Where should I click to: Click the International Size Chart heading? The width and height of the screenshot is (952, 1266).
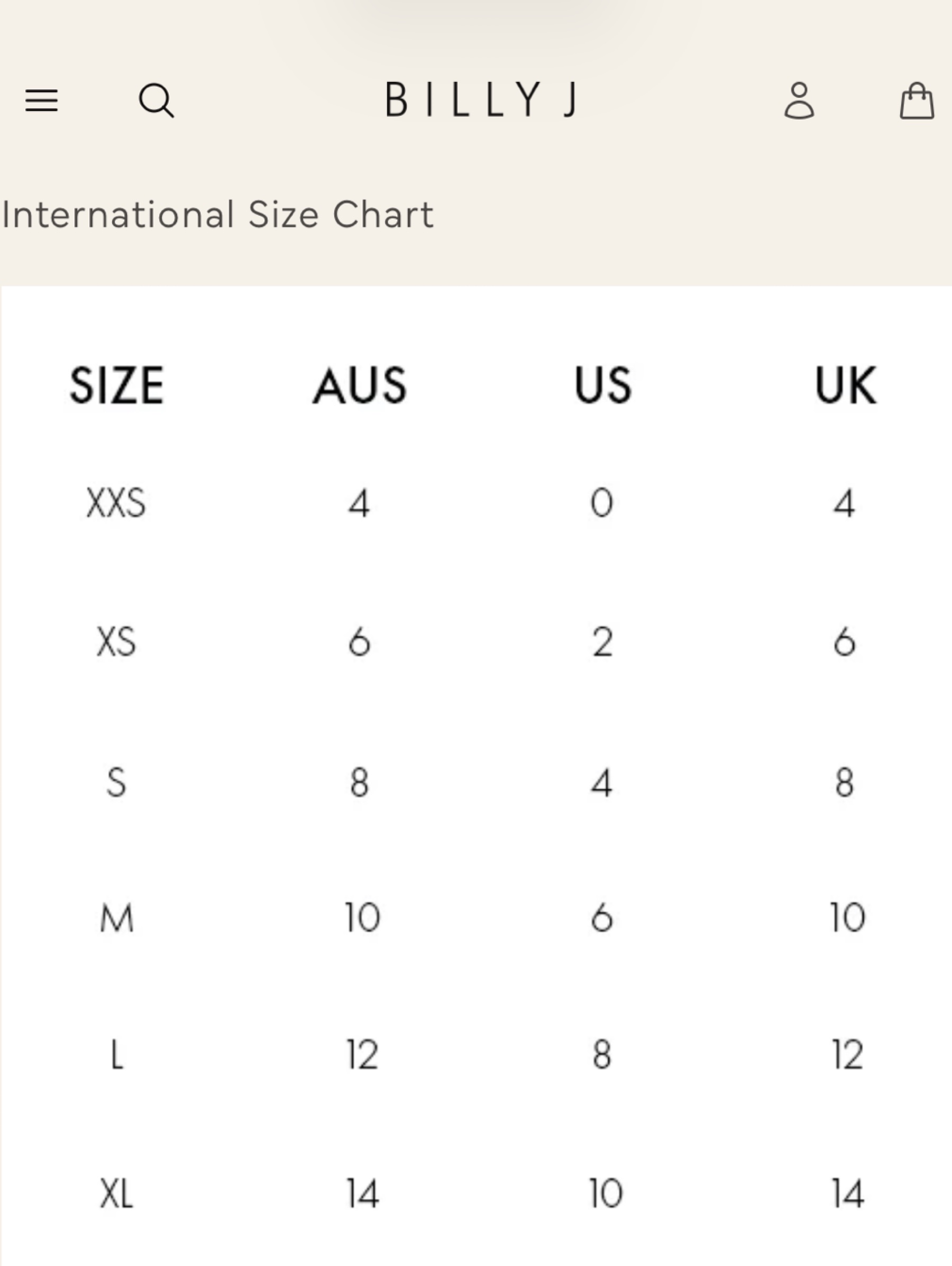coord(217,215)
